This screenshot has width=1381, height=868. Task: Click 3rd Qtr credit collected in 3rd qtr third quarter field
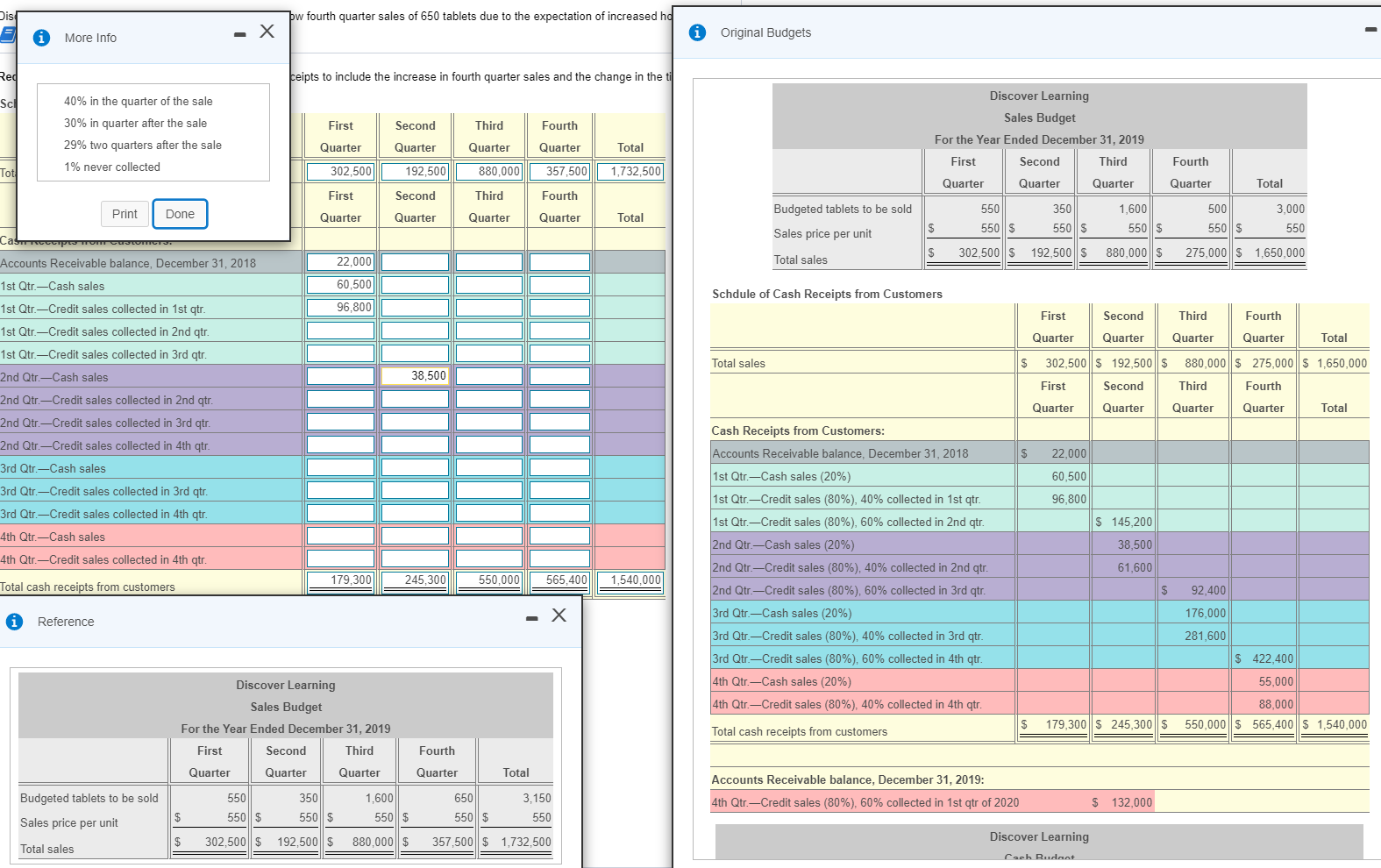489,489
